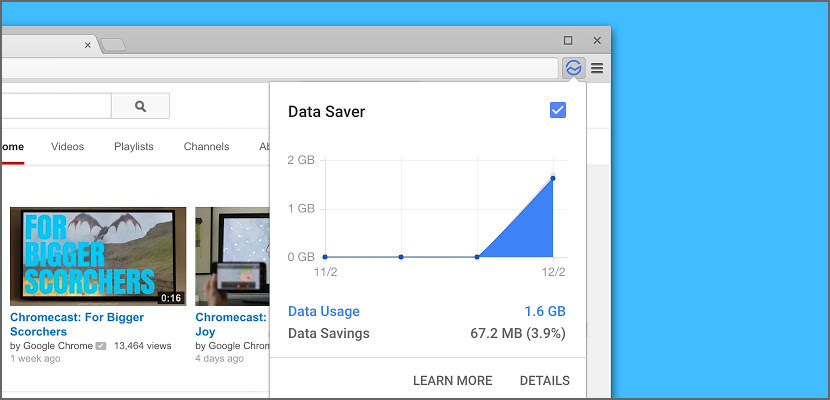Click the 12/2 data point on chart
Screen dimensions: 830x400
[553, 178]
